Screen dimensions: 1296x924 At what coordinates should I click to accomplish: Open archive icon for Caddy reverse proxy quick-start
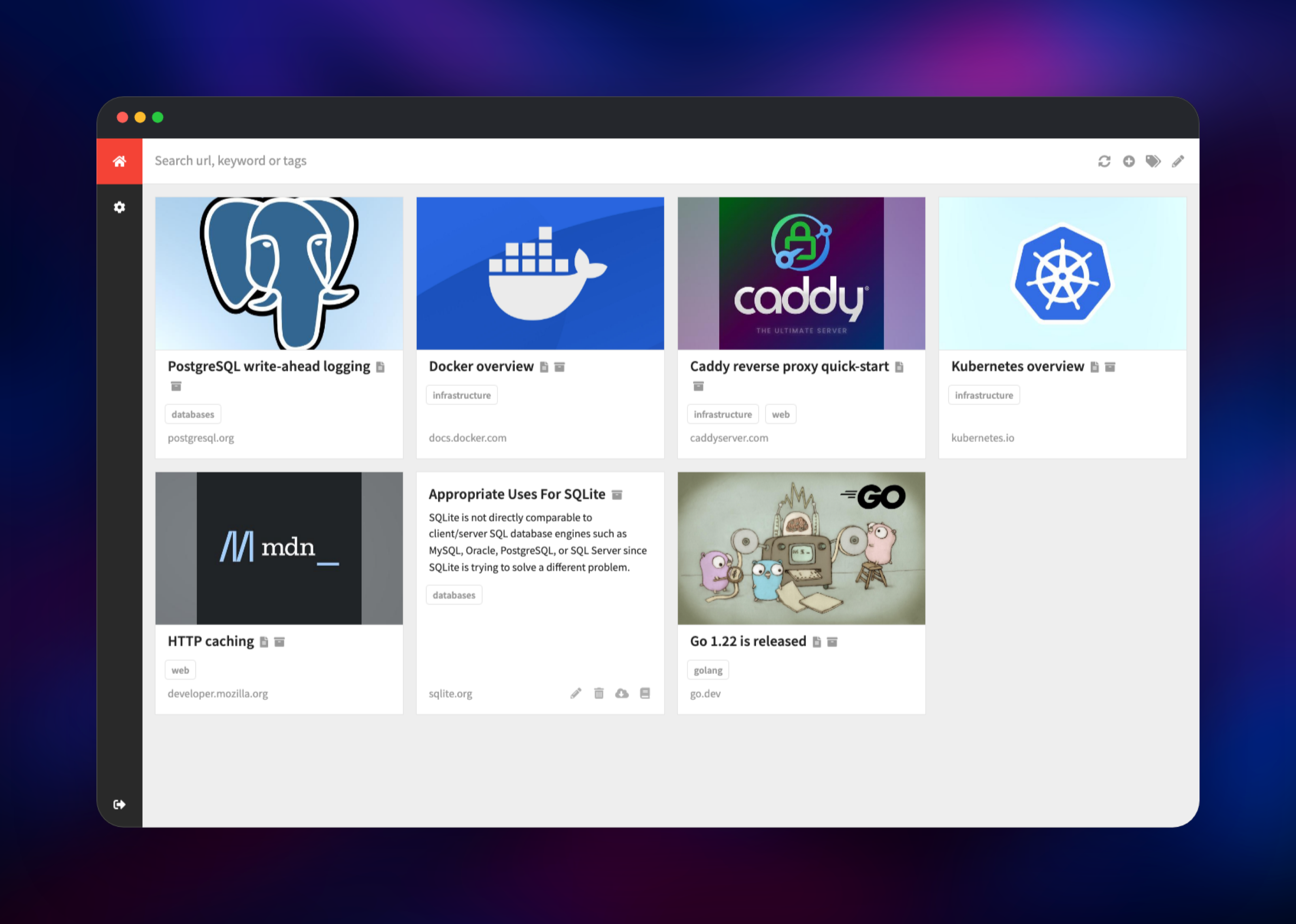[x=699, y=386]
